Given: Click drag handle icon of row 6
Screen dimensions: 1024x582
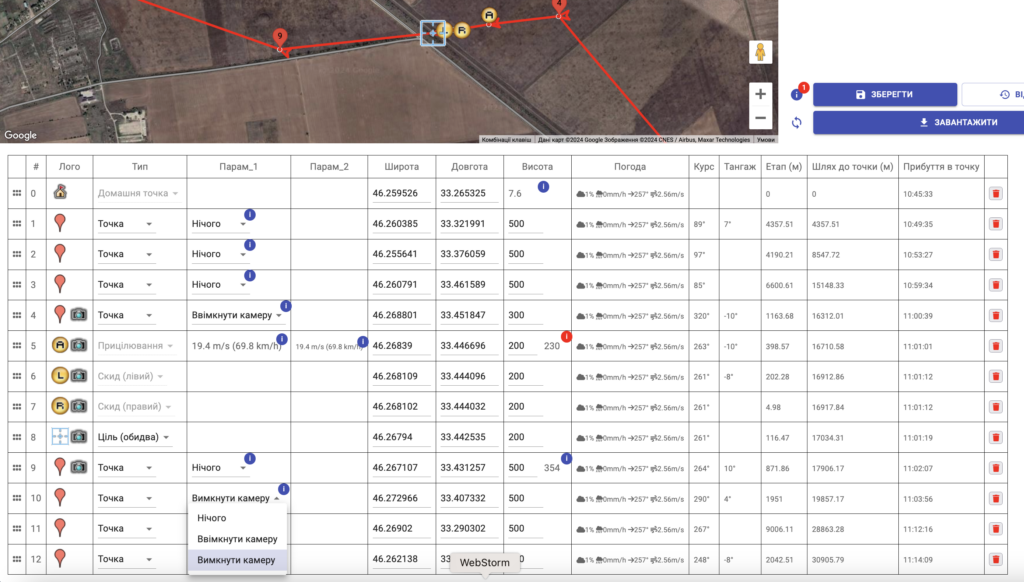Looking at the screenshot, I should point(16,377).
